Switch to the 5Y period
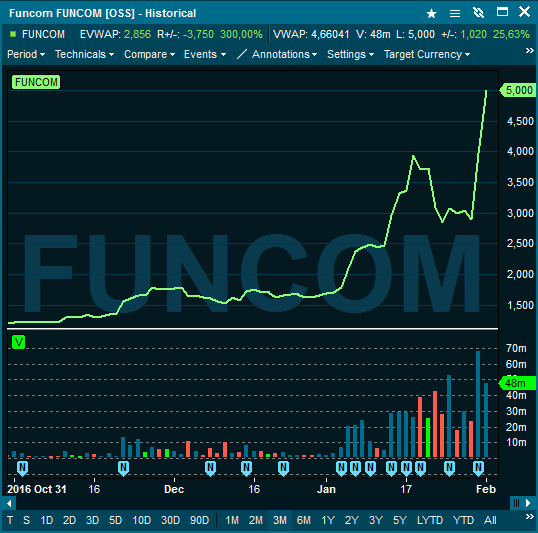 point(400,520)
